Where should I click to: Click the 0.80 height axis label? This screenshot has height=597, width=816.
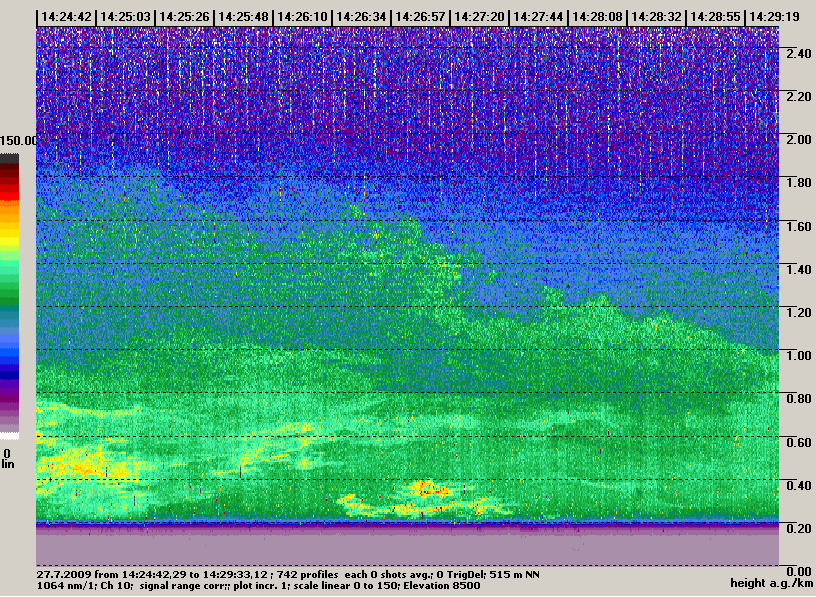click(x=799, y=399)
